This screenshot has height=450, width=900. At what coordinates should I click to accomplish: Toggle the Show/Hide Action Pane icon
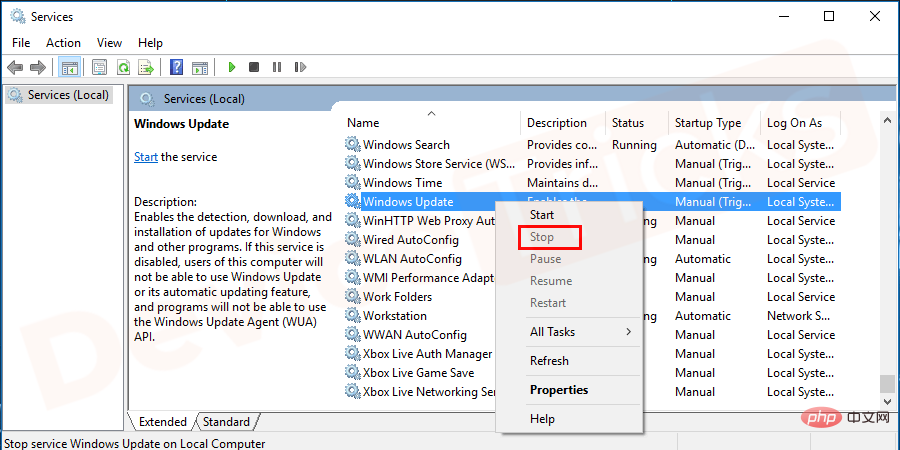click(200, 68)
